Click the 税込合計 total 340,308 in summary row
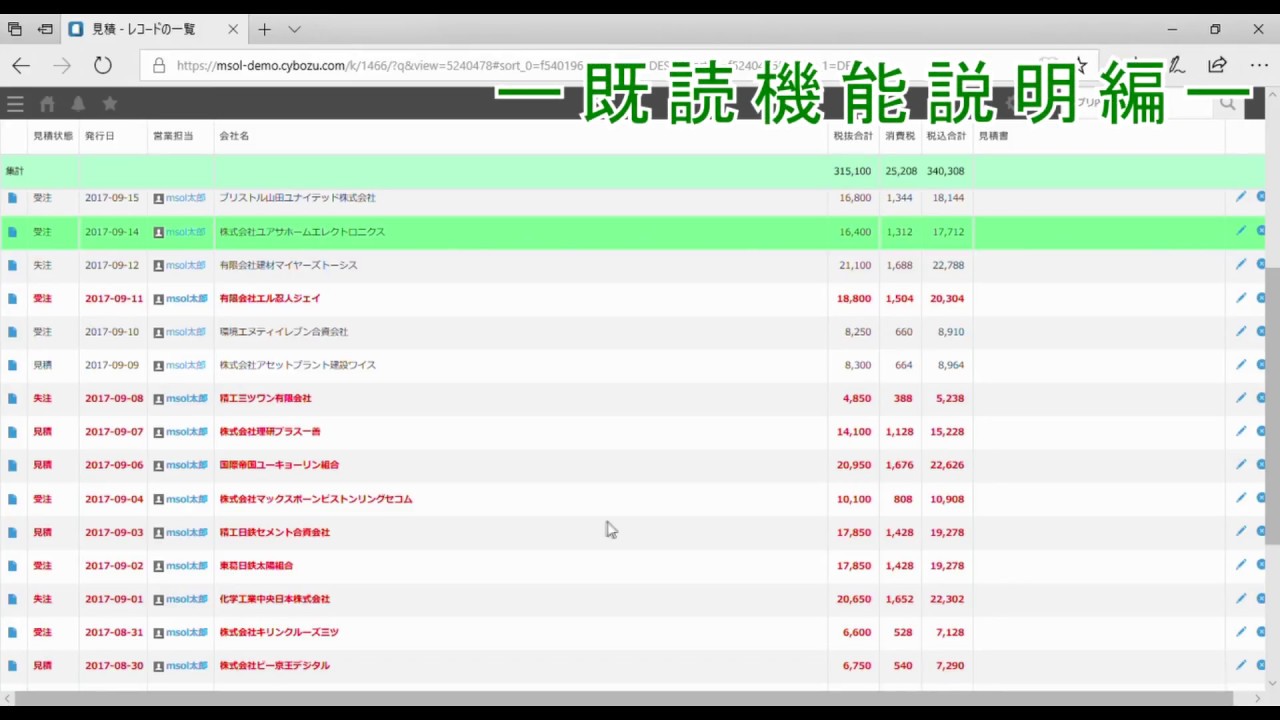Image resolution: width=1280 pixels, height=720 pixels. point(946,171)
